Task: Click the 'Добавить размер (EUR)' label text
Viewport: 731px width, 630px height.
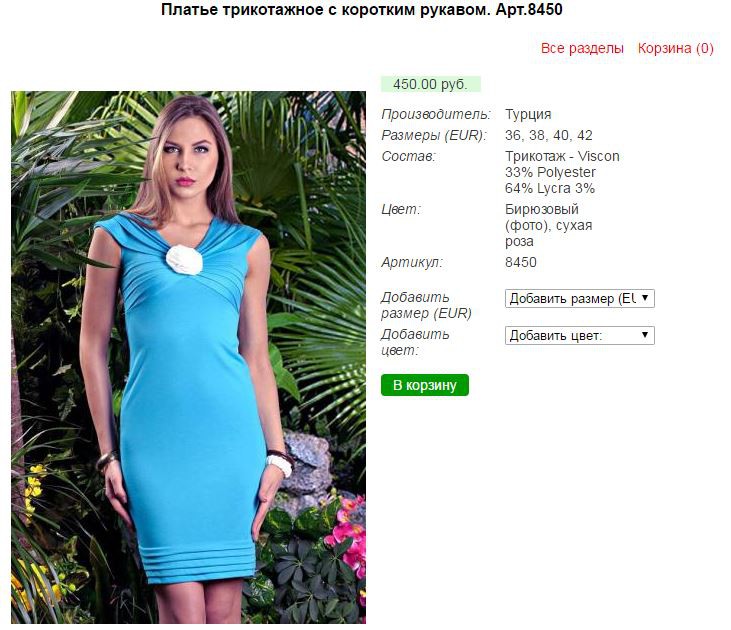Action: [x=426, y=305]
